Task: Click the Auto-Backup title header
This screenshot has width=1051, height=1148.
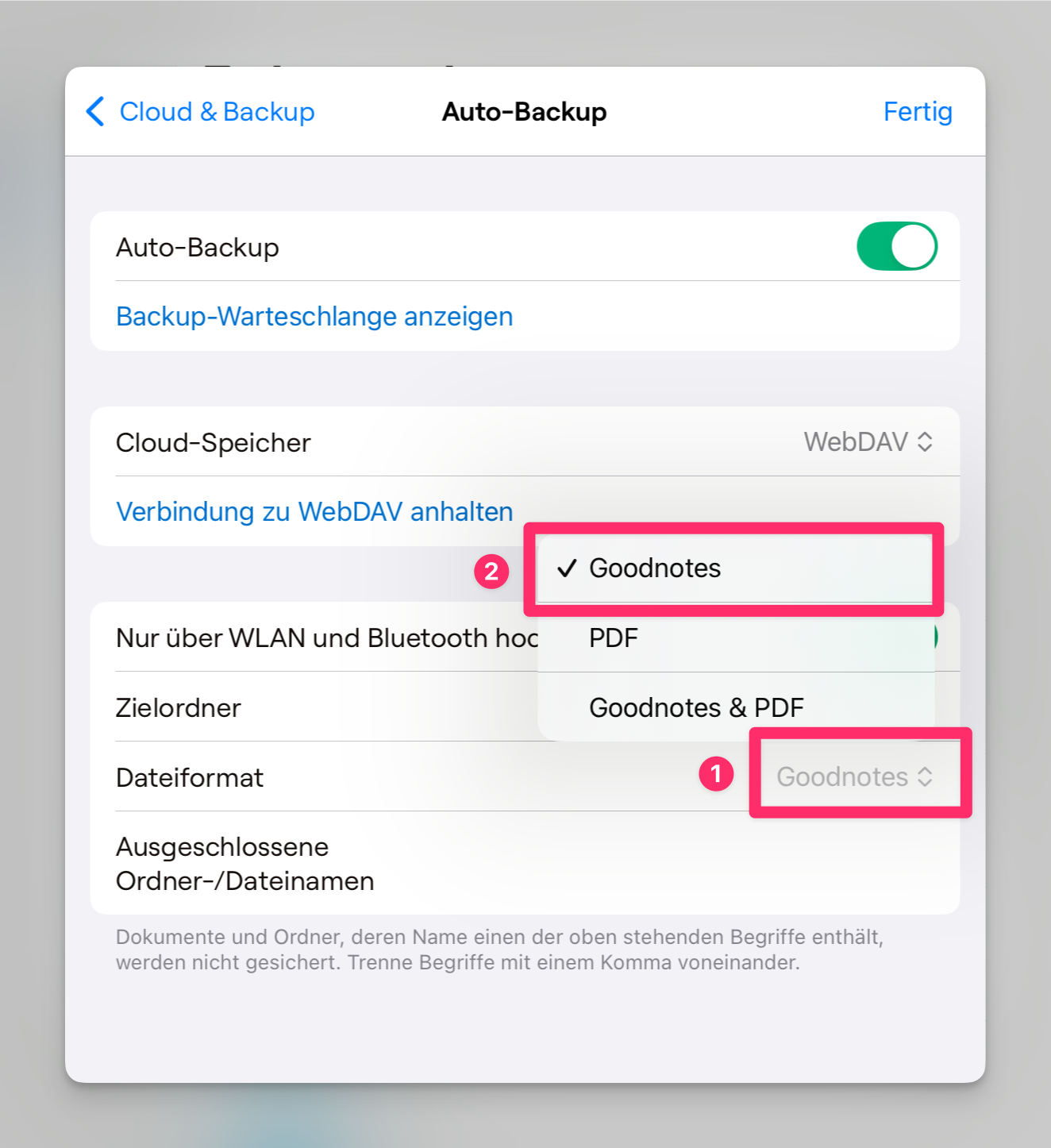Action: click(x=525, y=112)
